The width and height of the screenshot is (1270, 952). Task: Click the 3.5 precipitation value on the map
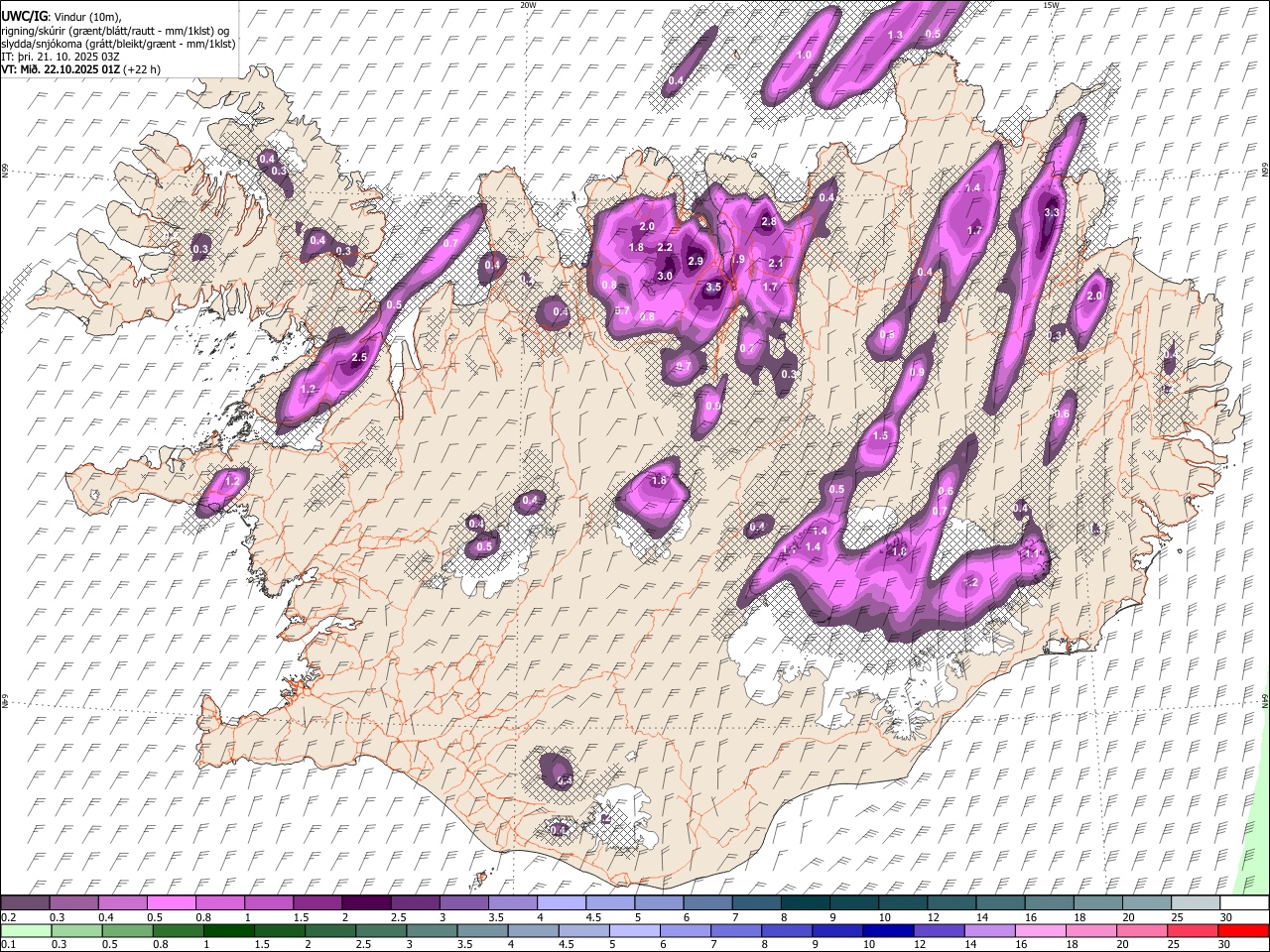point(713,288)
